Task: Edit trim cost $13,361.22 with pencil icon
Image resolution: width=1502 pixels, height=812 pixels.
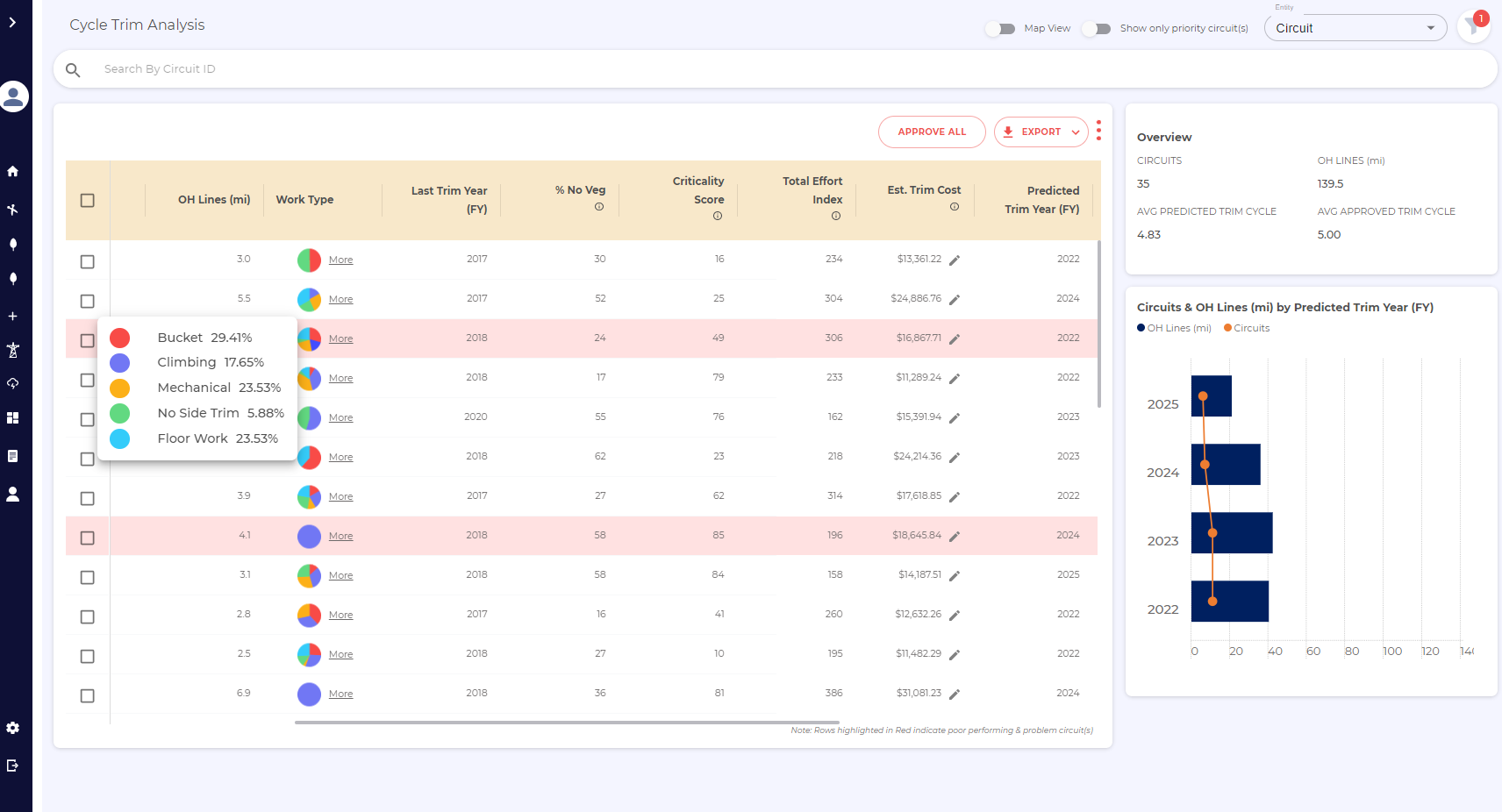Action: coord(955,260)
